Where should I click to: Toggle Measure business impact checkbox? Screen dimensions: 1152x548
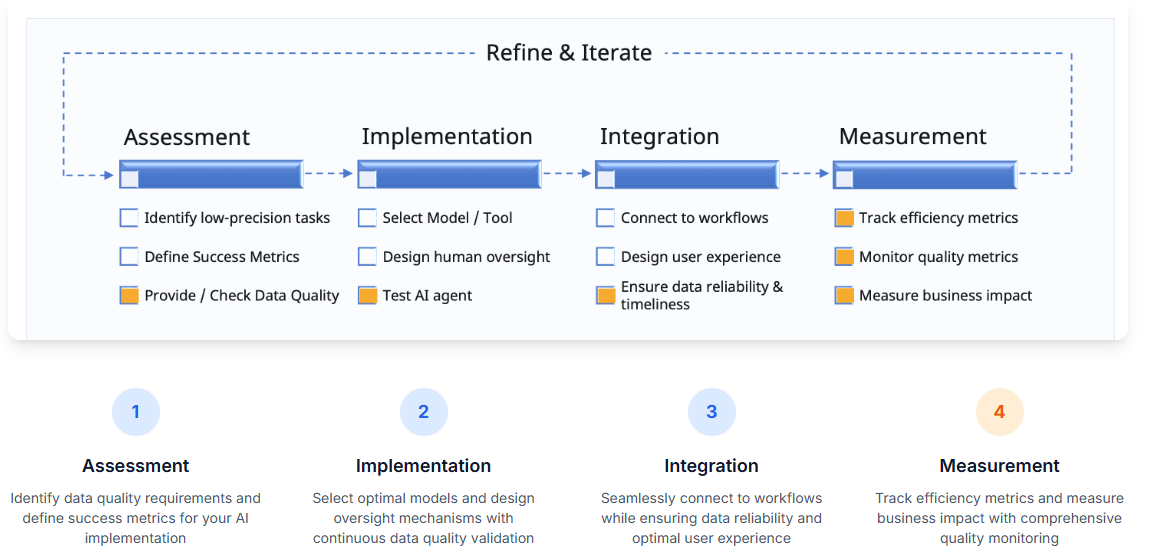(843, 296)
